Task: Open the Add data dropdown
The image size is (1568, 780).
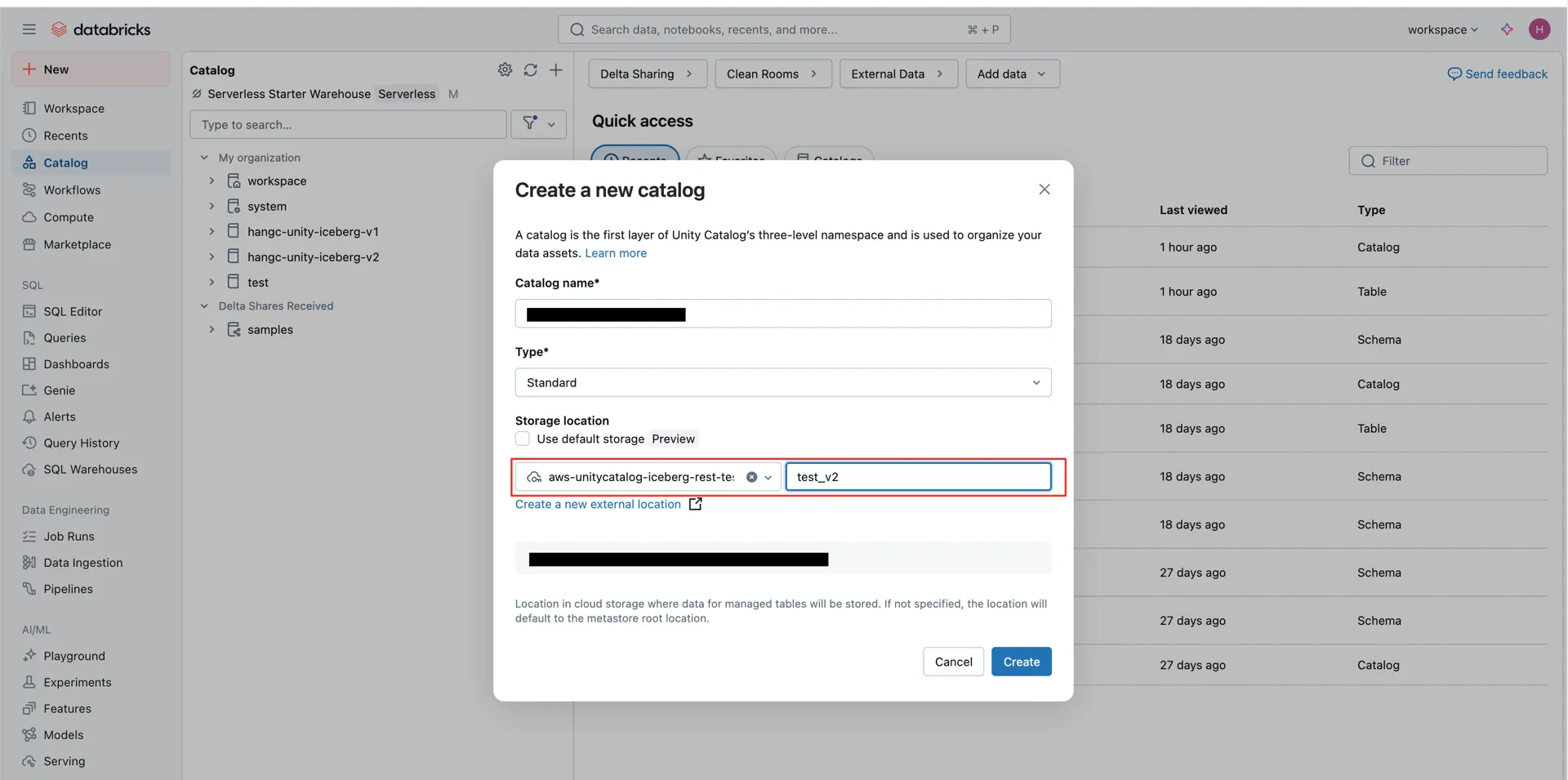Action: tap(1013, 74)
